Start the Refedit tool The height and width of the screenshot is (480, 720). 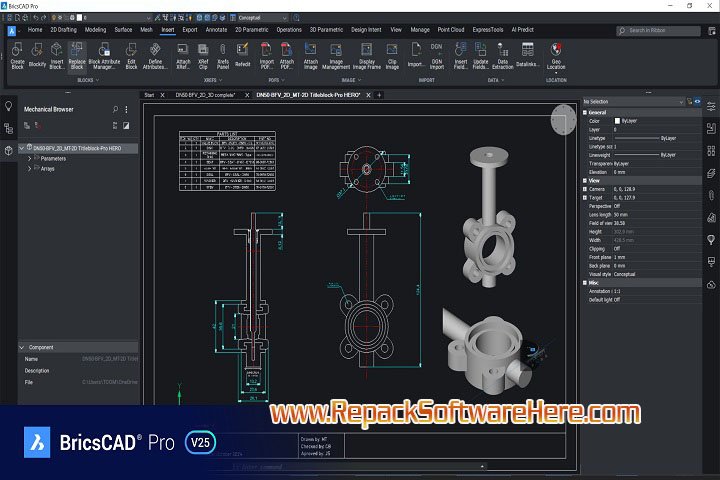point(242,56)
